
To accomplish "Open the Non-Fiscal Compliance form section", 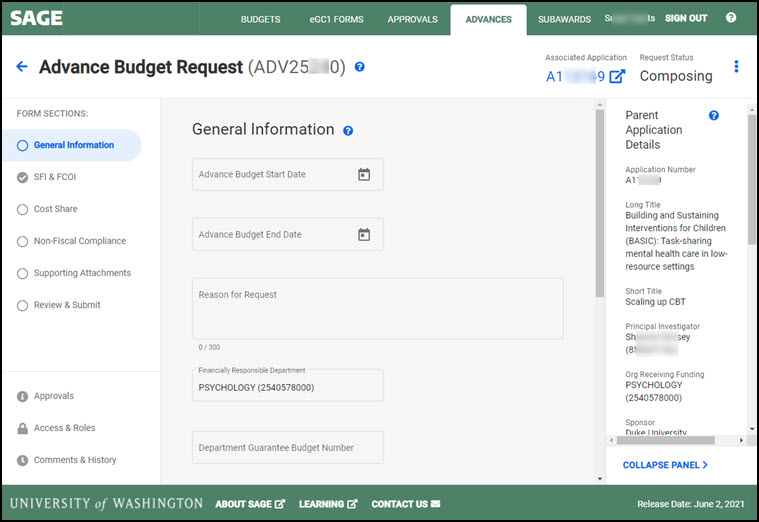I will click(79, 241).
